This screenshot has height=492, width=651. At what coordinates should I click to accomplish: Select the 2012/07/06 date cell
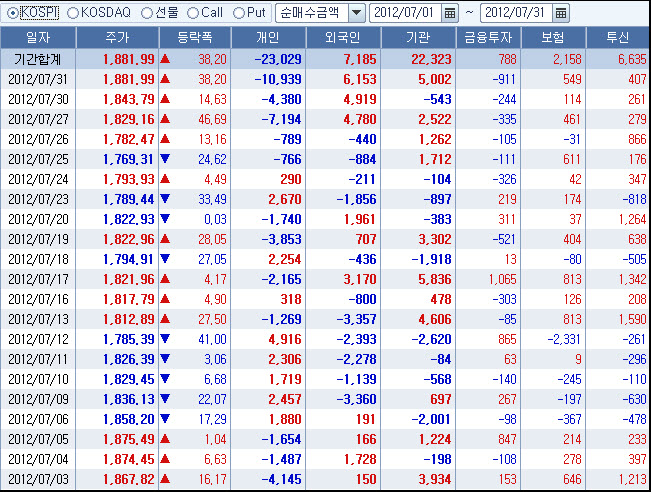[x=38, y=419]
